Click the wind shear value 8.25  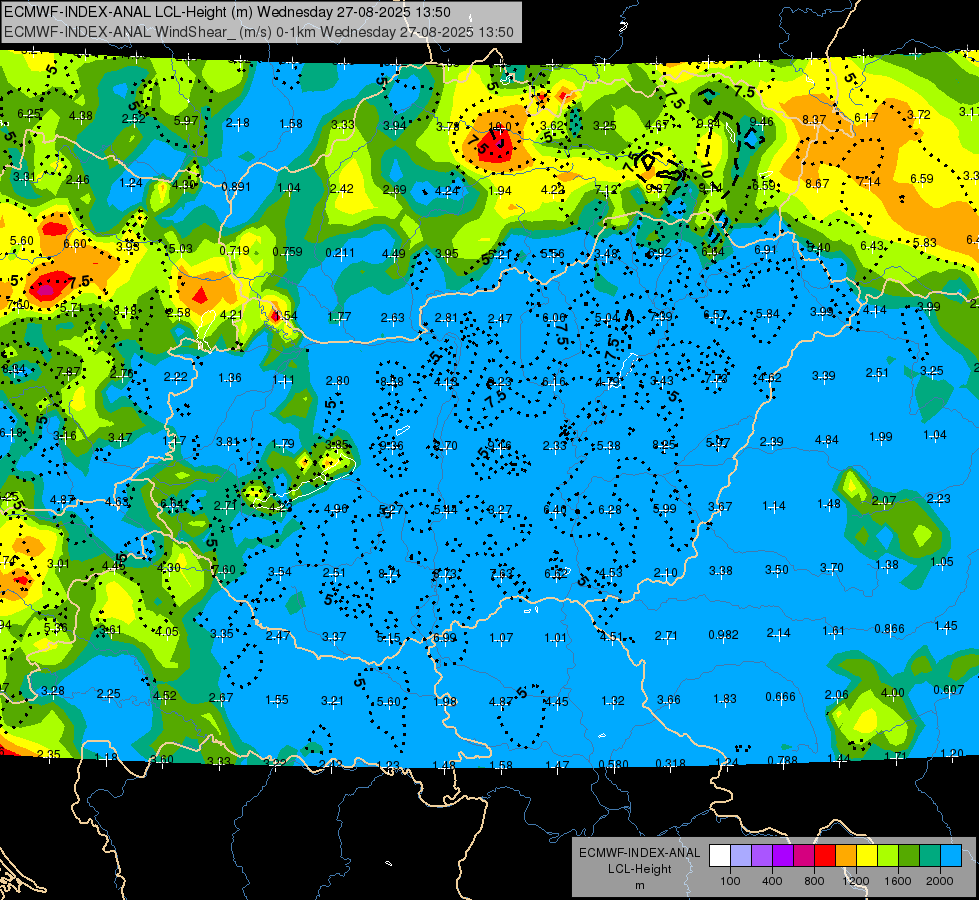coord(664,445)
